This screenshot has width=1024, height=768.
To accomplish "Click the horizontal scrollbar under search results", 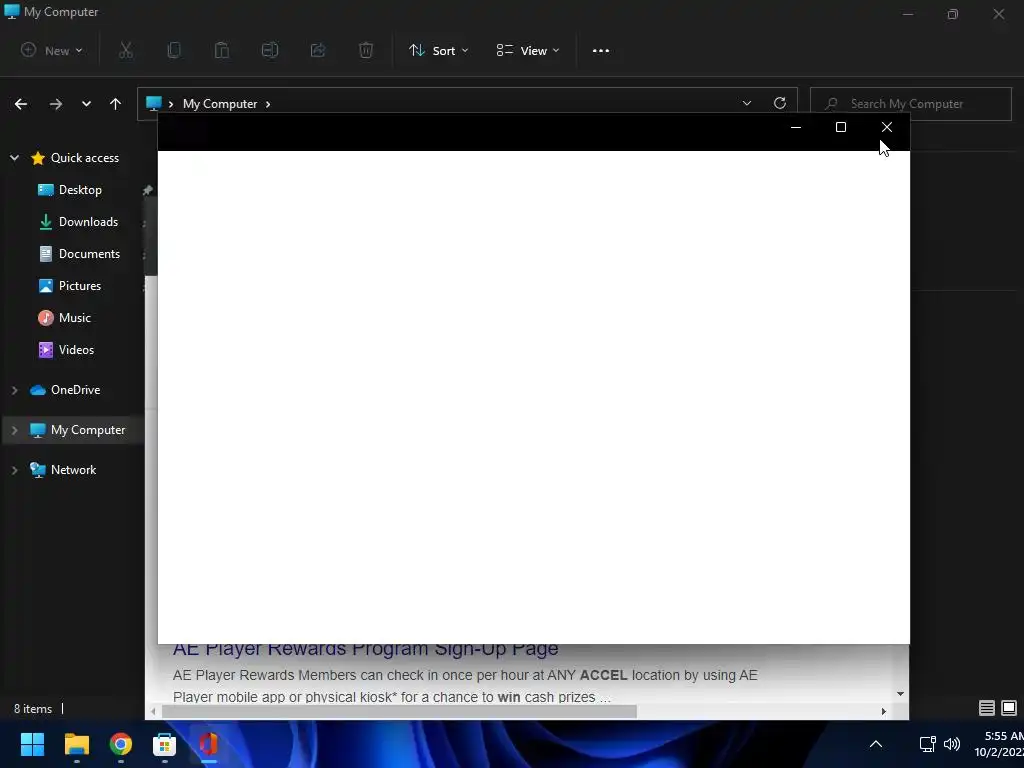I will (x=399, y=711).
